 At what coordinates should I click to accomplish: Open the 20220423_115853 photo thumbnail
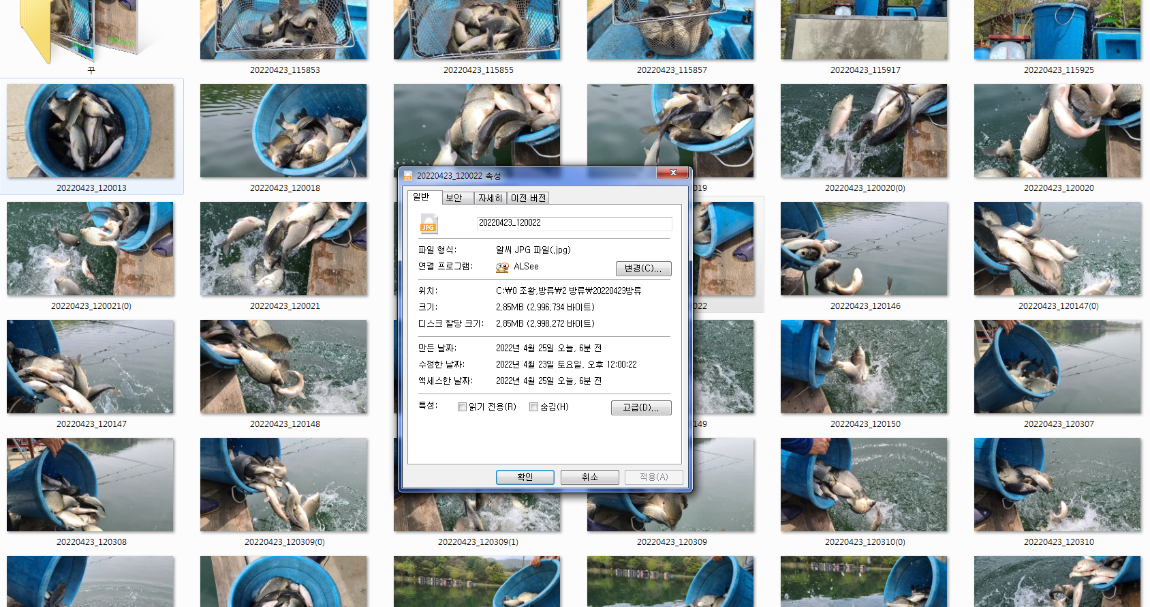283,28
